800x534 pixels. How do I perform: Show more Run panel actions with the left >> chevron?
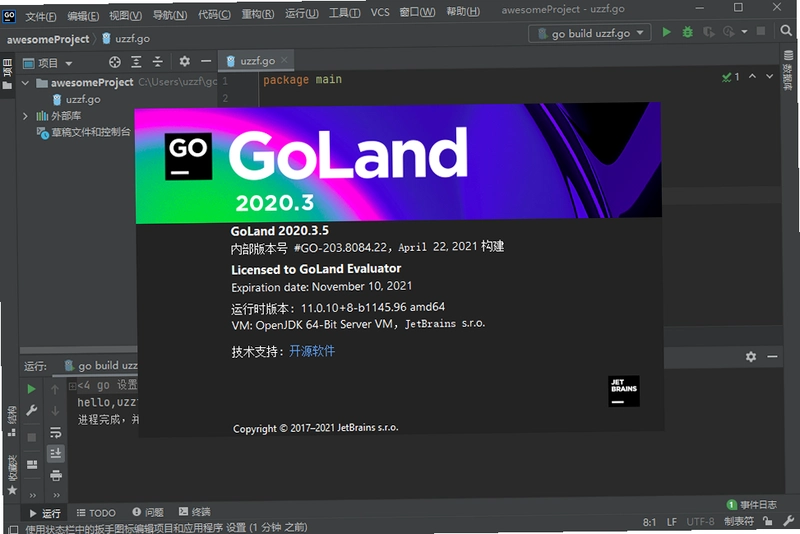coord(33,495)
